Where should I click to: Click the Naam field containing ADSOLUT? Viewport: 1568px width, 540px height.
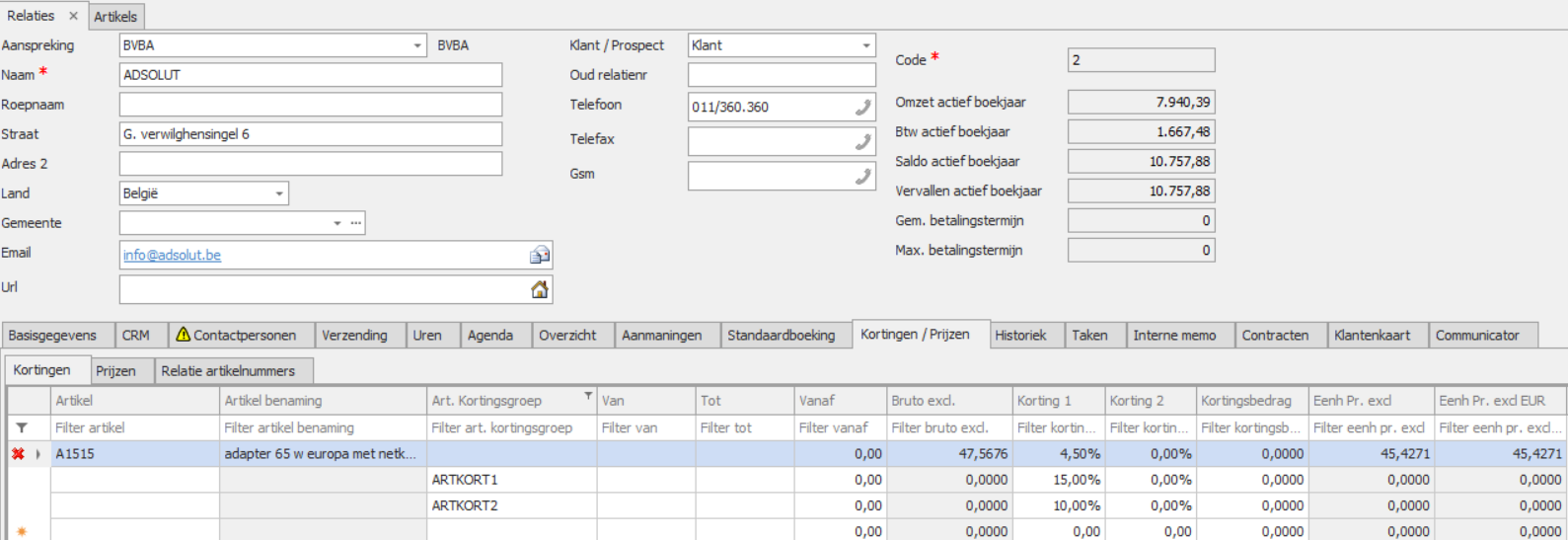pos(311,75)
